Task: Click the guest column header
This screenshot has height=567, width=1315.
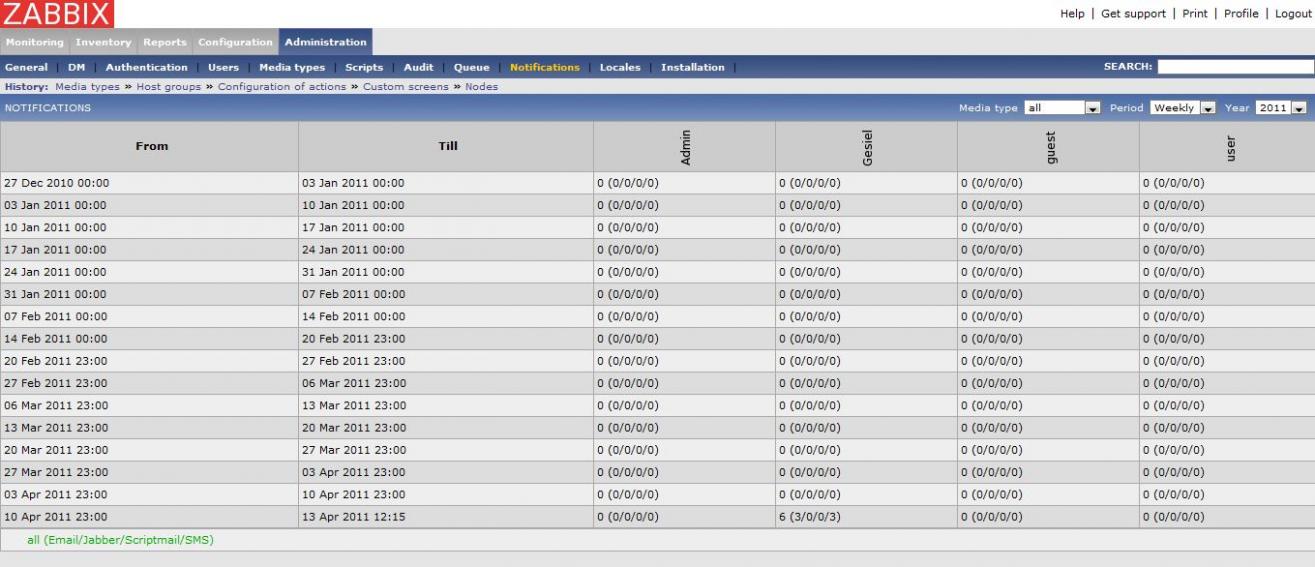Action: coord(1049,147)
